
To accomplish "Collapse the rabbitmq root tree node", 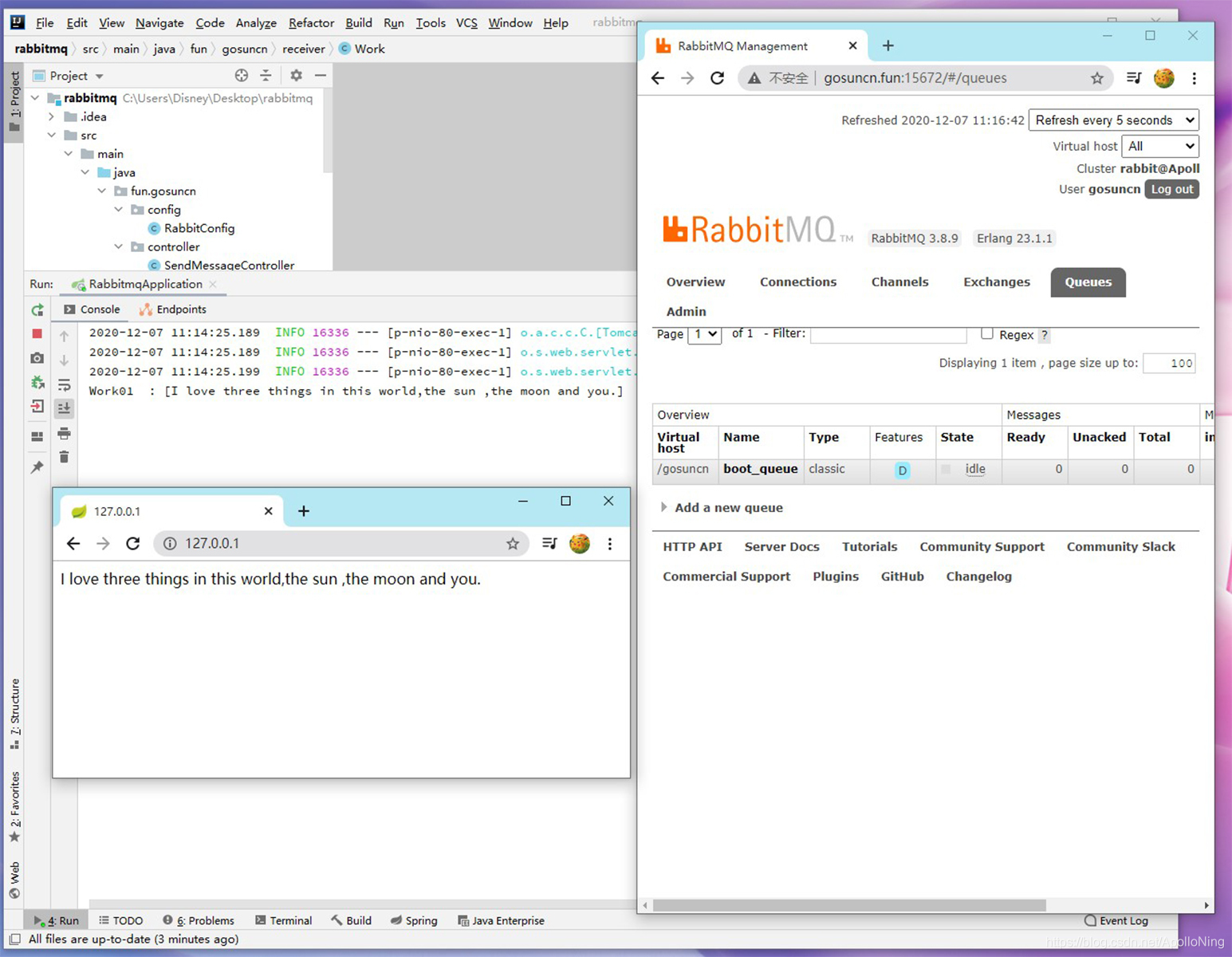I will point(35,98).
